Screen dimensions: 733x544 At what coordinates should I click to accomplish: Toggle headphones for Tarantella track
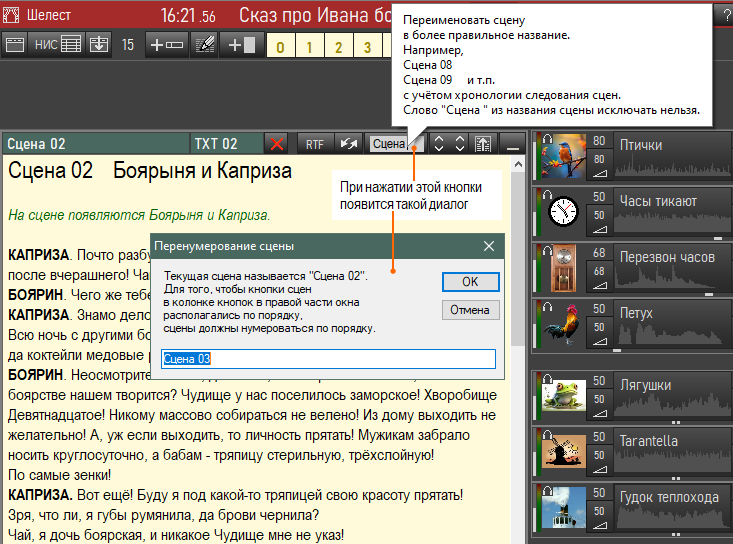click(547, 435)
